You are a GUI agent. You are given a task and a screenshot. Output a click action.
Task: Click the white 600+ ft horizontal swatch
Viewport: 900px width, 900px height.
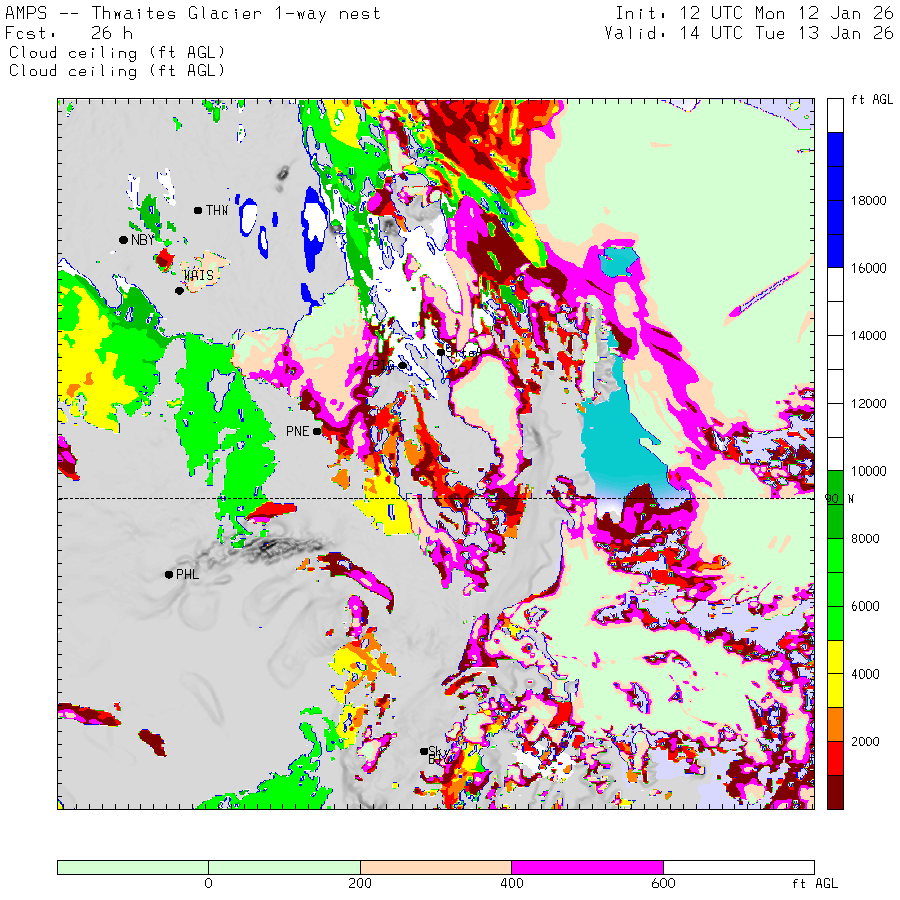coord(738,867)
